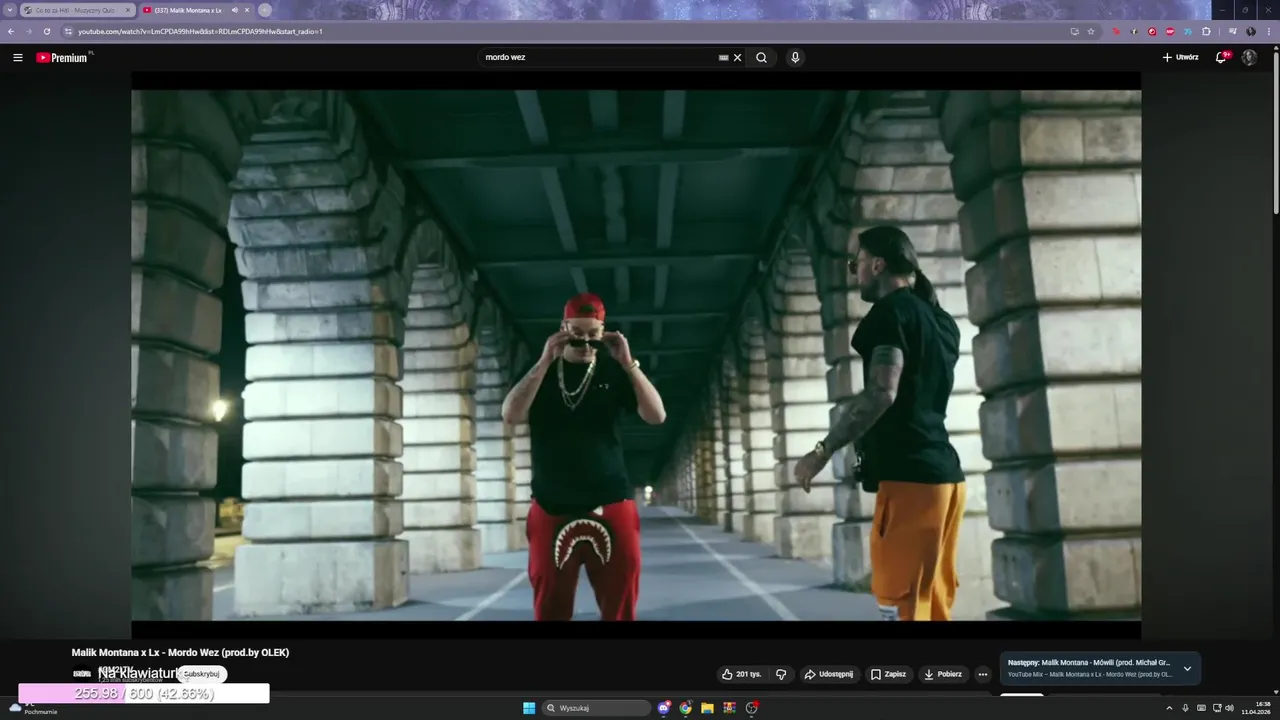
Task: Close the Malik Montana YouTube tab
Action: pos(247,10)
